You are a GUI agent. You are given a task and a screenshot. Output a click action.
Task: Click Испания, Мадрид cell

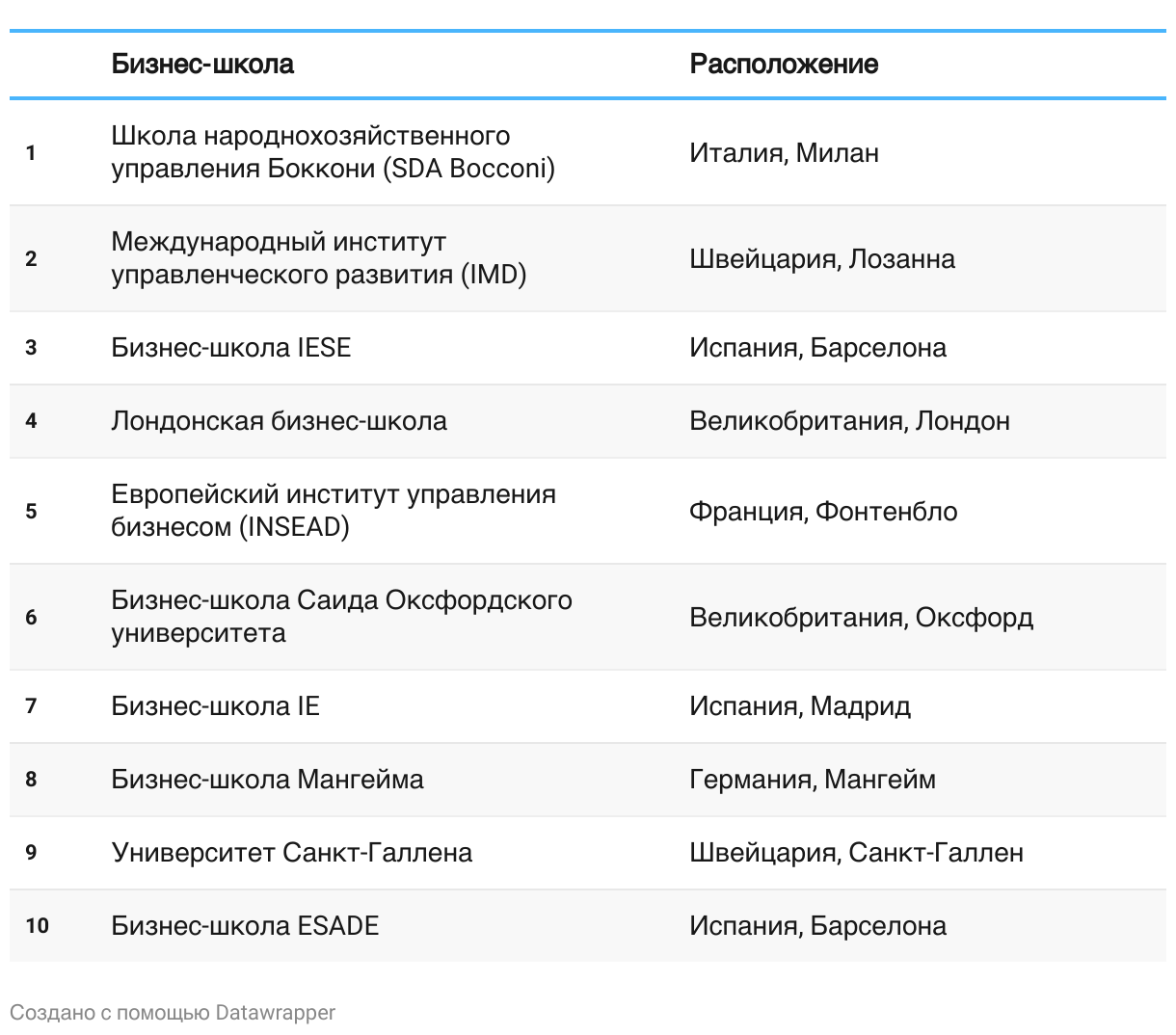click(800, 705)
